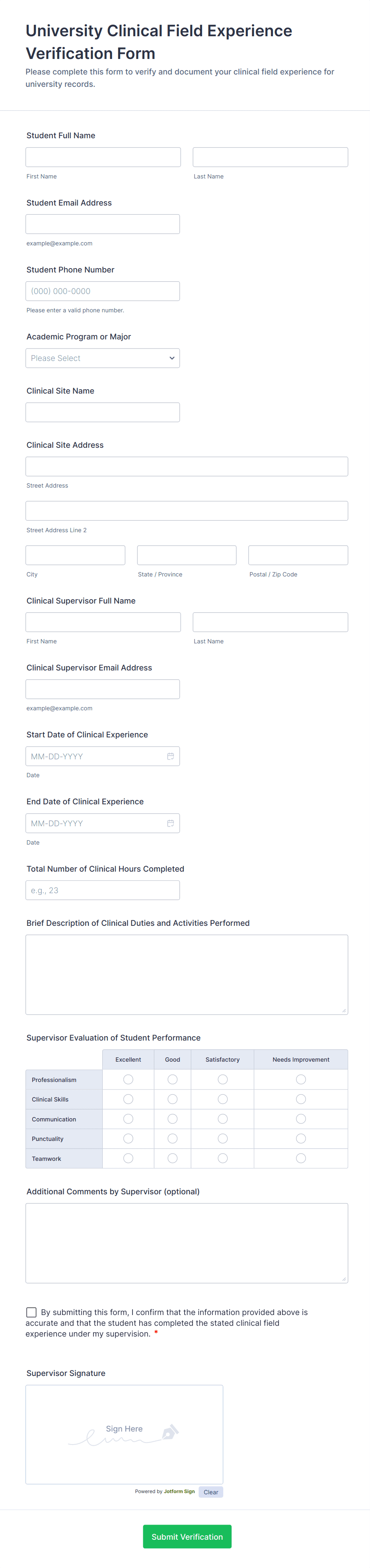Select Excellent for Teamwork

tap(128, 1158)
